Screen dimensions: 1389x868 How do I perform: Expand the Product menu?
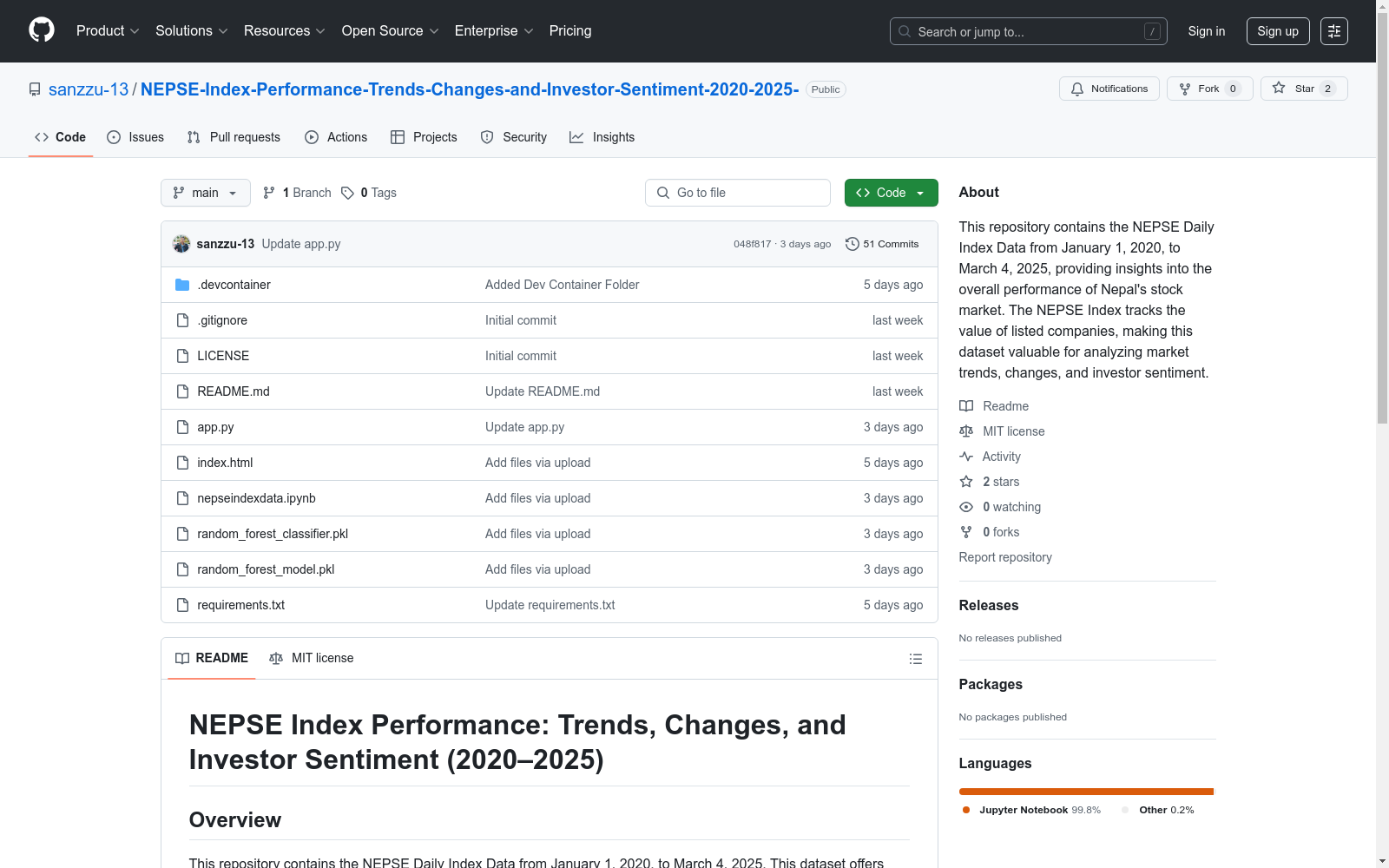point(108,31)
